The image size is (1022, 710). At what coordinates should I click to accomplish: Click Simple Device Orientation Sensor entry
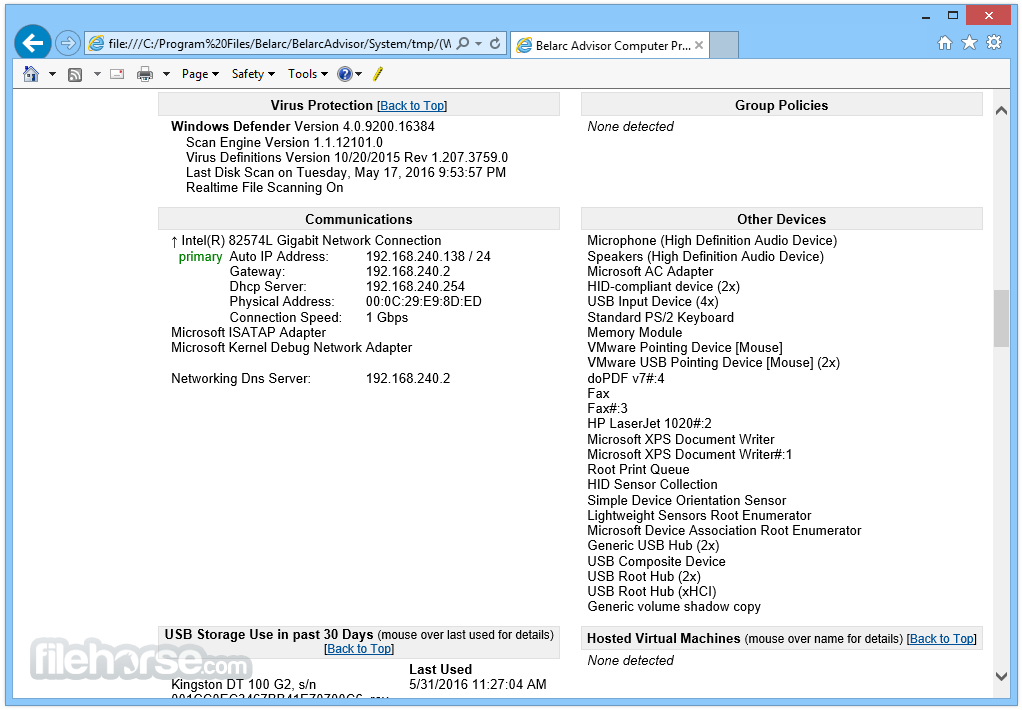[686, 500]
